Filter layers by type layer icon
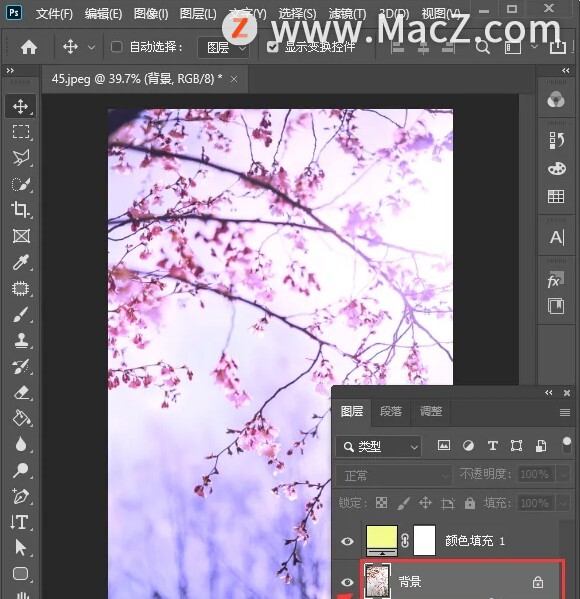This screenshot has height=599, width=580. [x=493, y=445]
